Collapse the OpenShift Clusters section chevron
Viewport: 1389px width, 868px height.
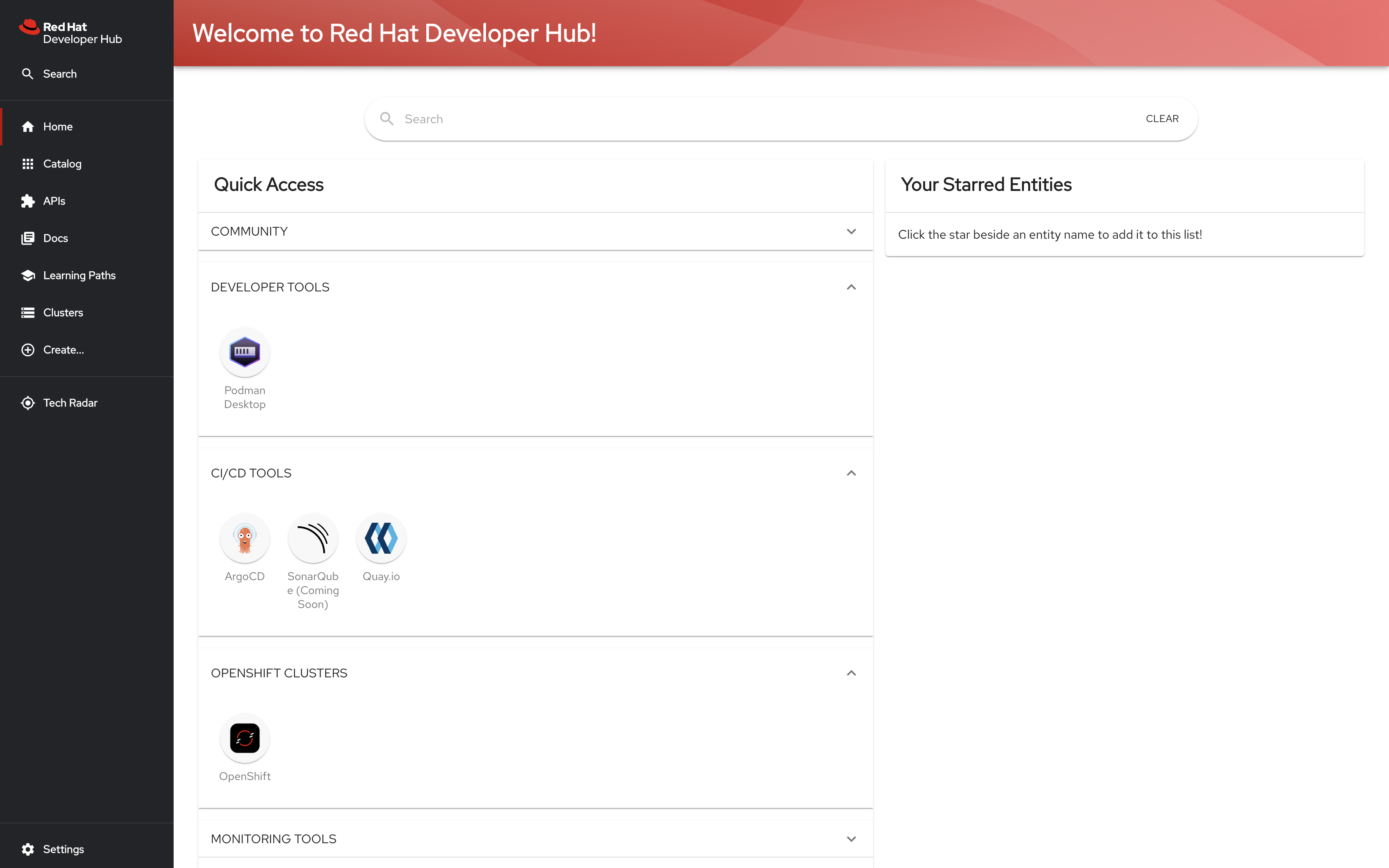(851, 673)
